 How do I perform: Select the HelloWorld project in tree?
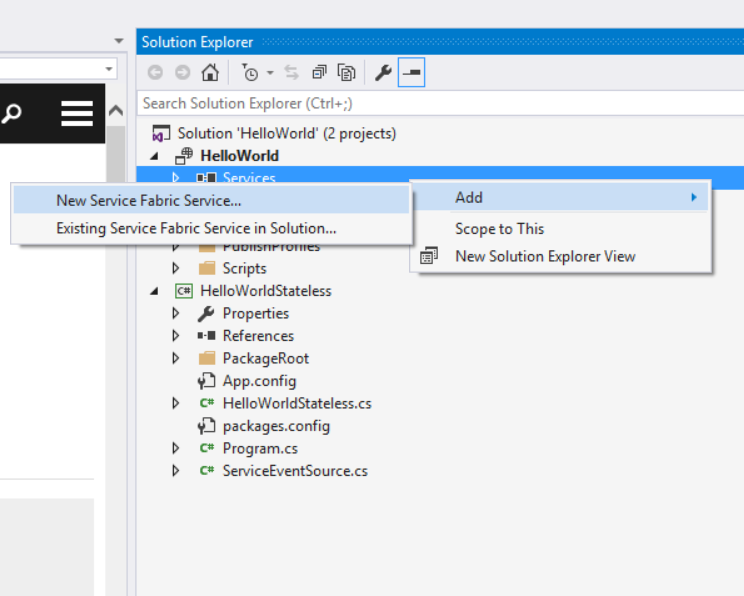[240, 156]
